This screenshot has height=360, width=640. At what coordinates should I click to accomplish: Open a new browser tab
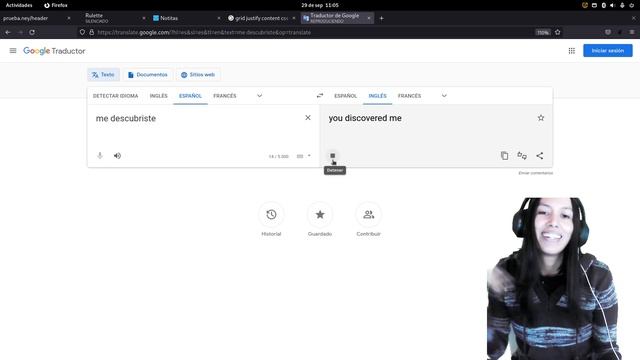[x=381, y=18]
